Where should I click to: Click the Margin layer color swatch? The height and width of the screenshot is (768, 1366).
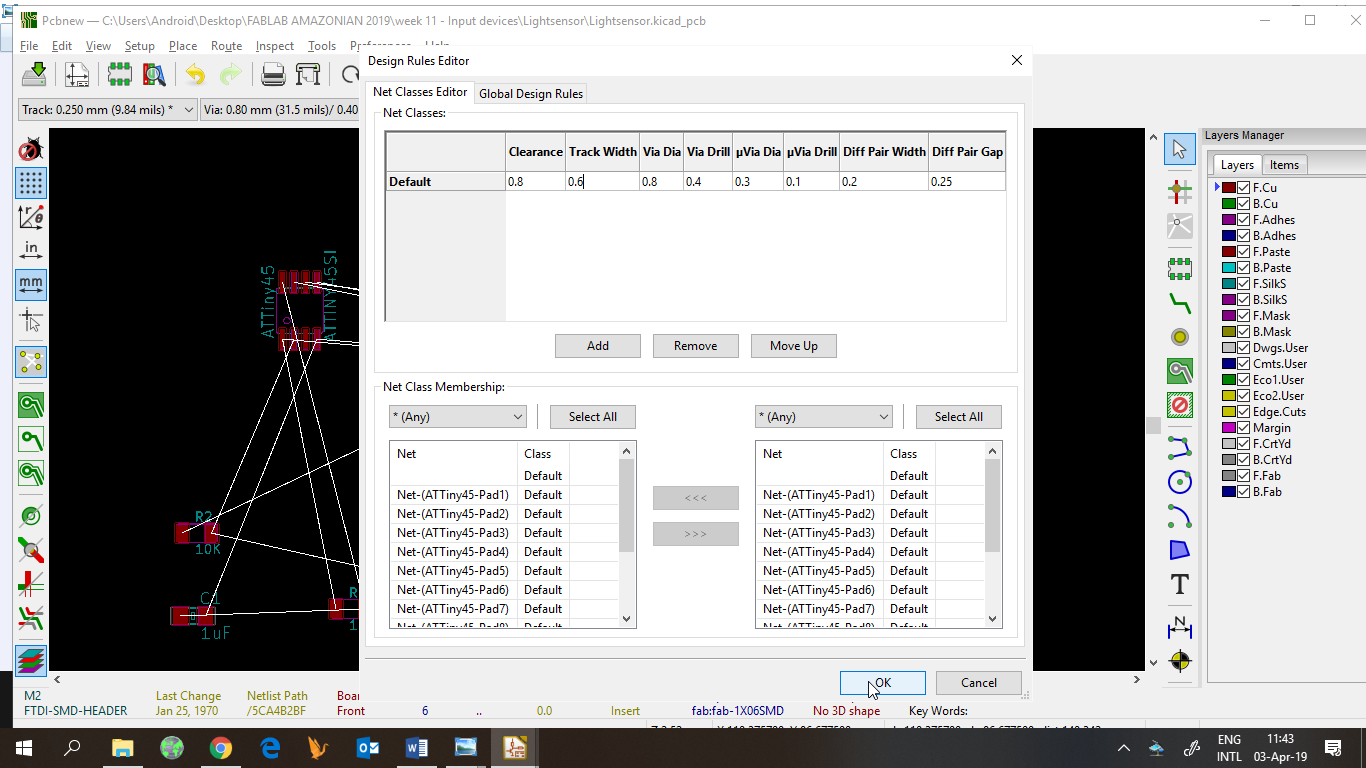(1229, 428)
